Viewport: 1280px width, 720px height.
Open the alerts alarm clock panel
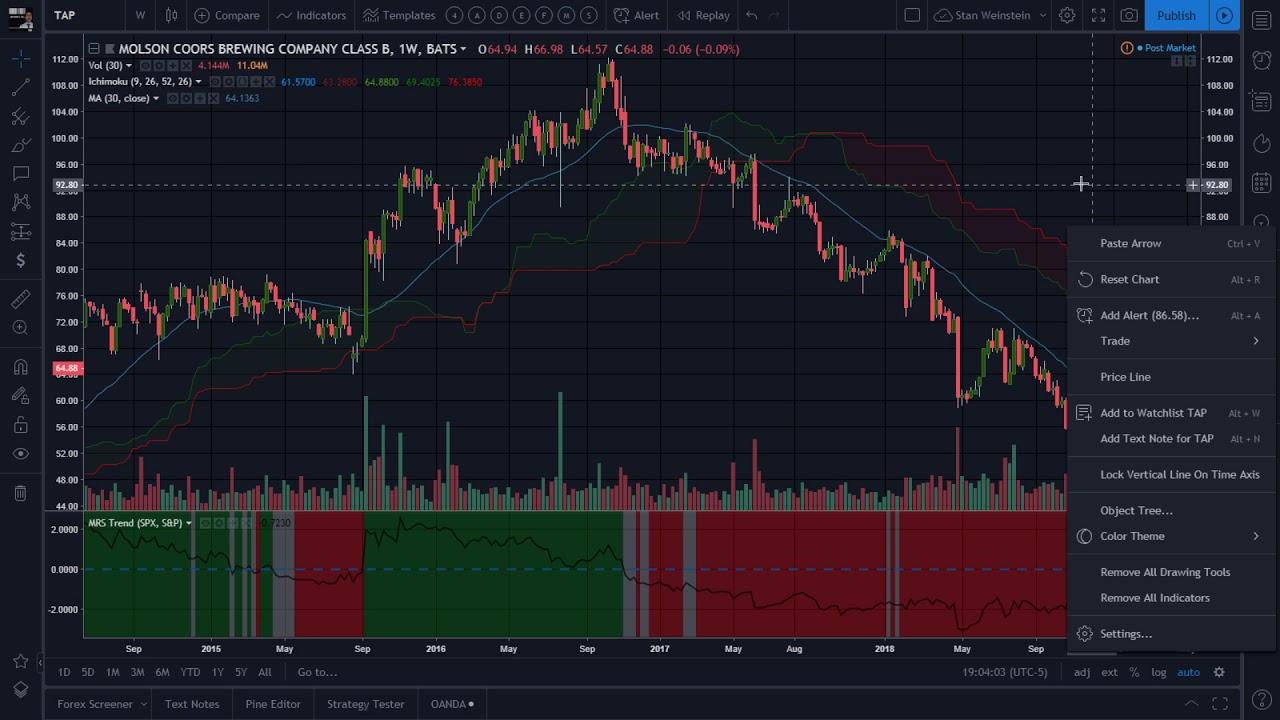[1261, 59]
